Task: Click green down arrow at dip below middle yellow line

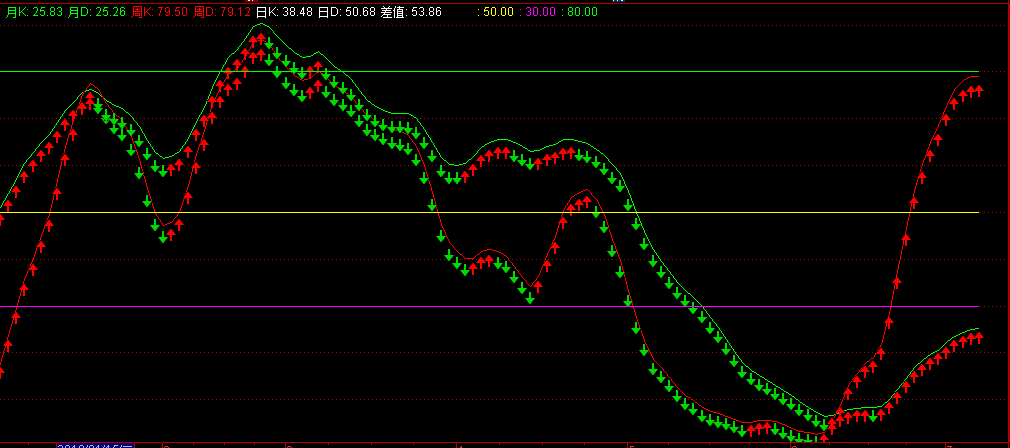Action: click(163, 237)
